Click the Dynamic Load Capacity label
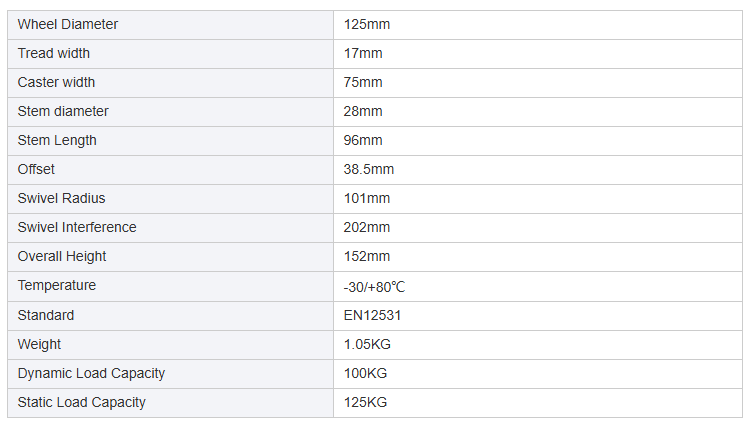The height and width of the screenshot is (428, 748). (91, 373)
